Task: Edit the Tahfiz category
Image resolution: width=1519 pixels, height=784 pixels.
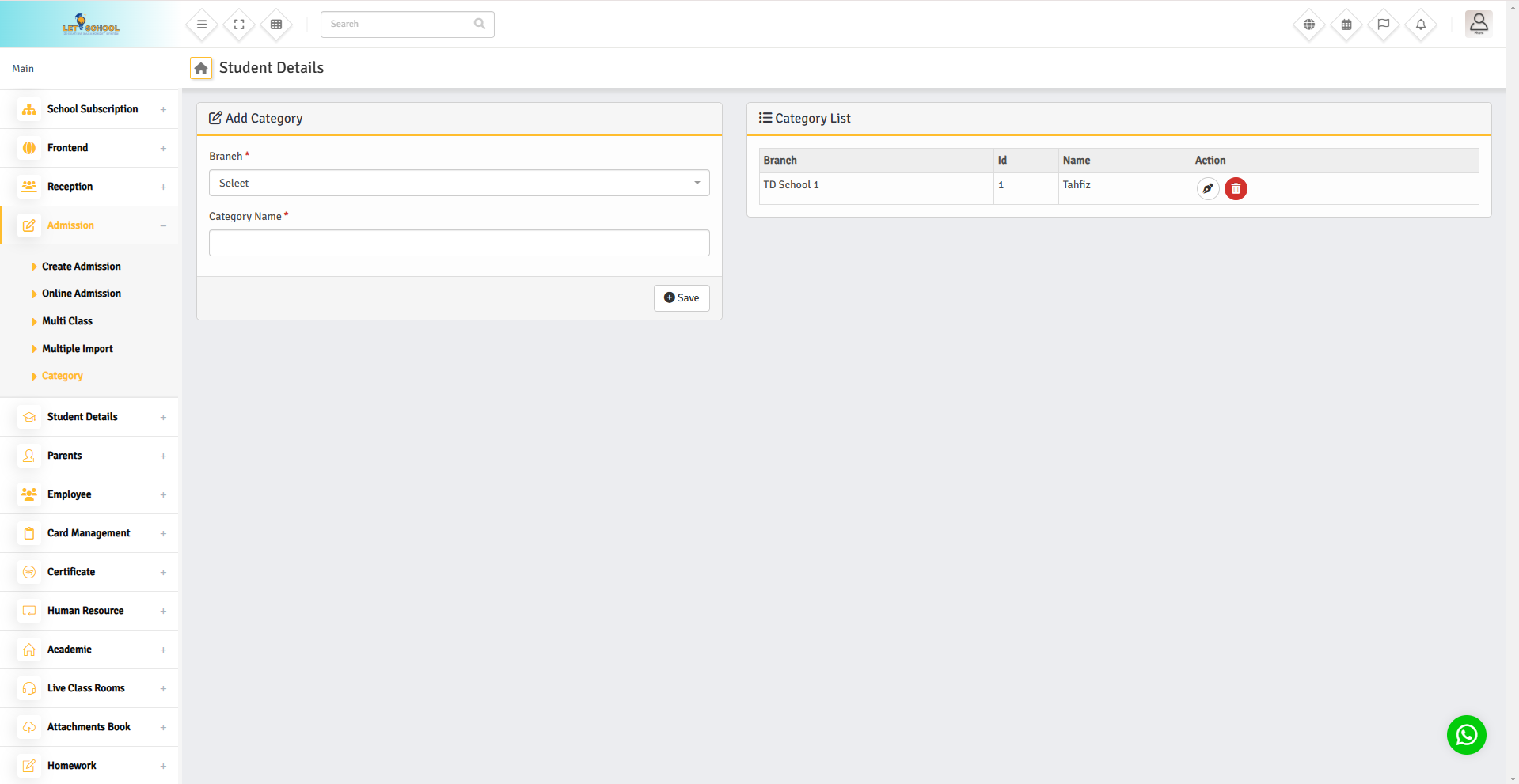Action: [1207, 189]
